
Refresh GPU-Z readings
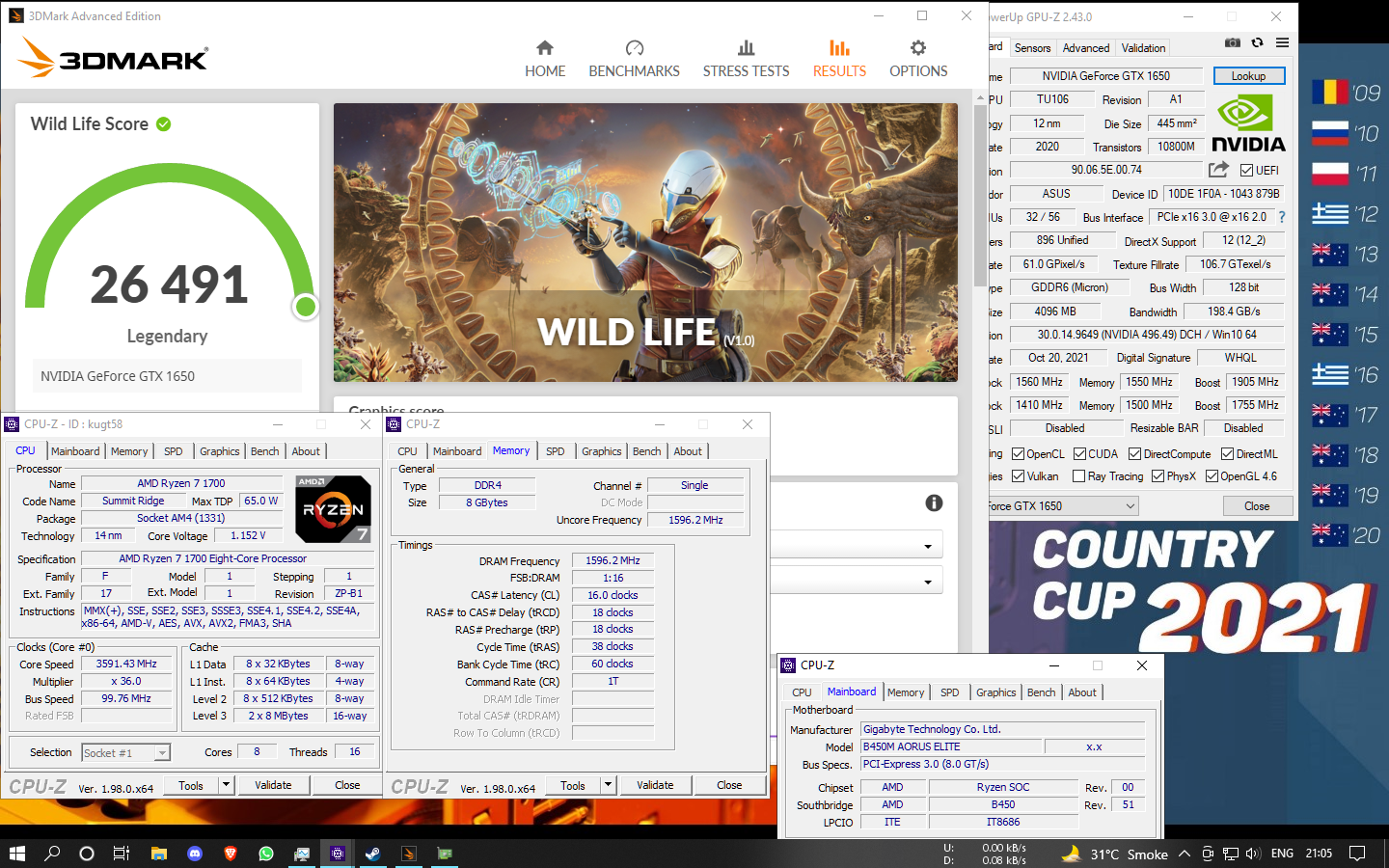coord(1257,42)
